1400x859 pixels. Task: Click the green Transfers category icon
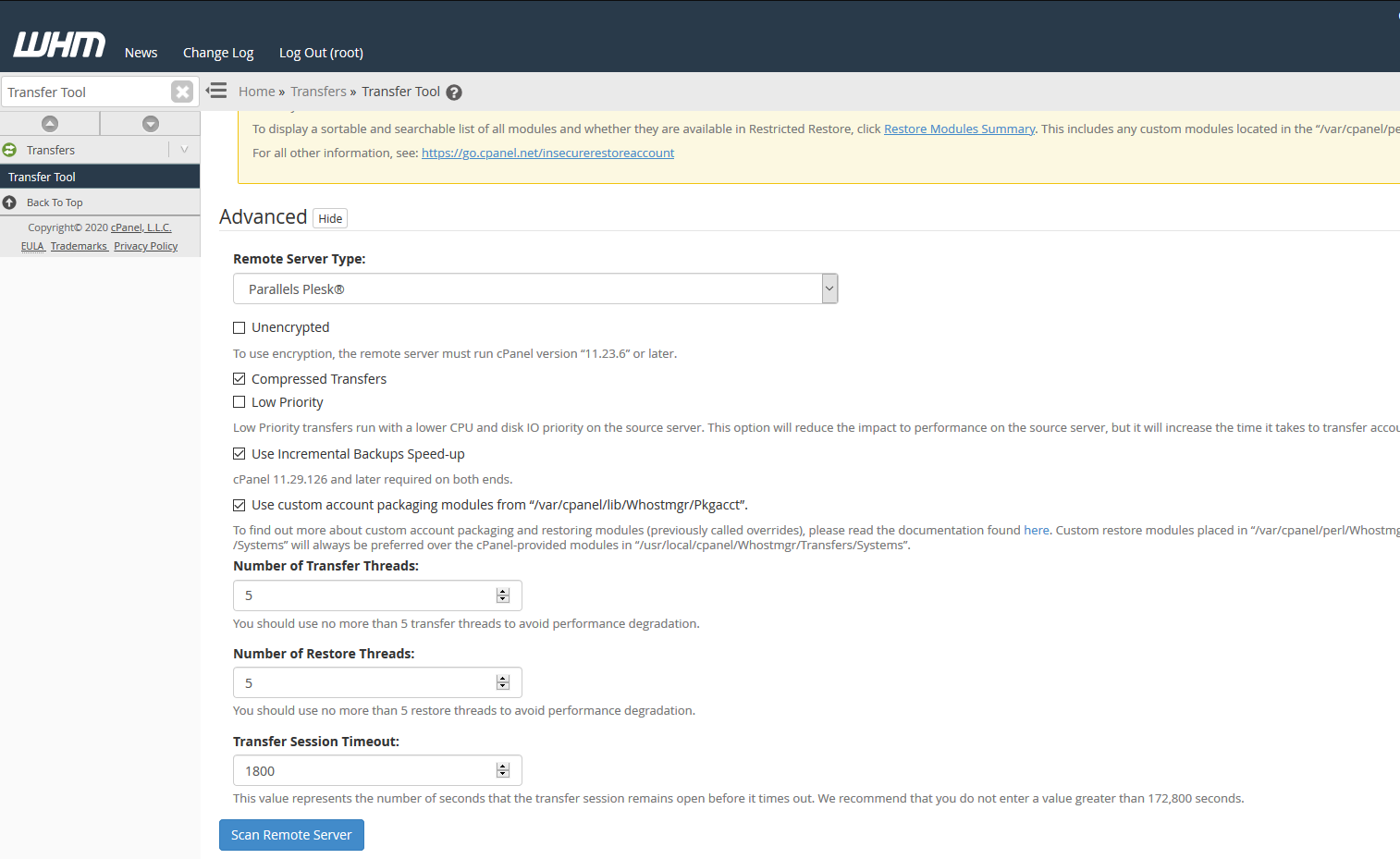(9, 150)
